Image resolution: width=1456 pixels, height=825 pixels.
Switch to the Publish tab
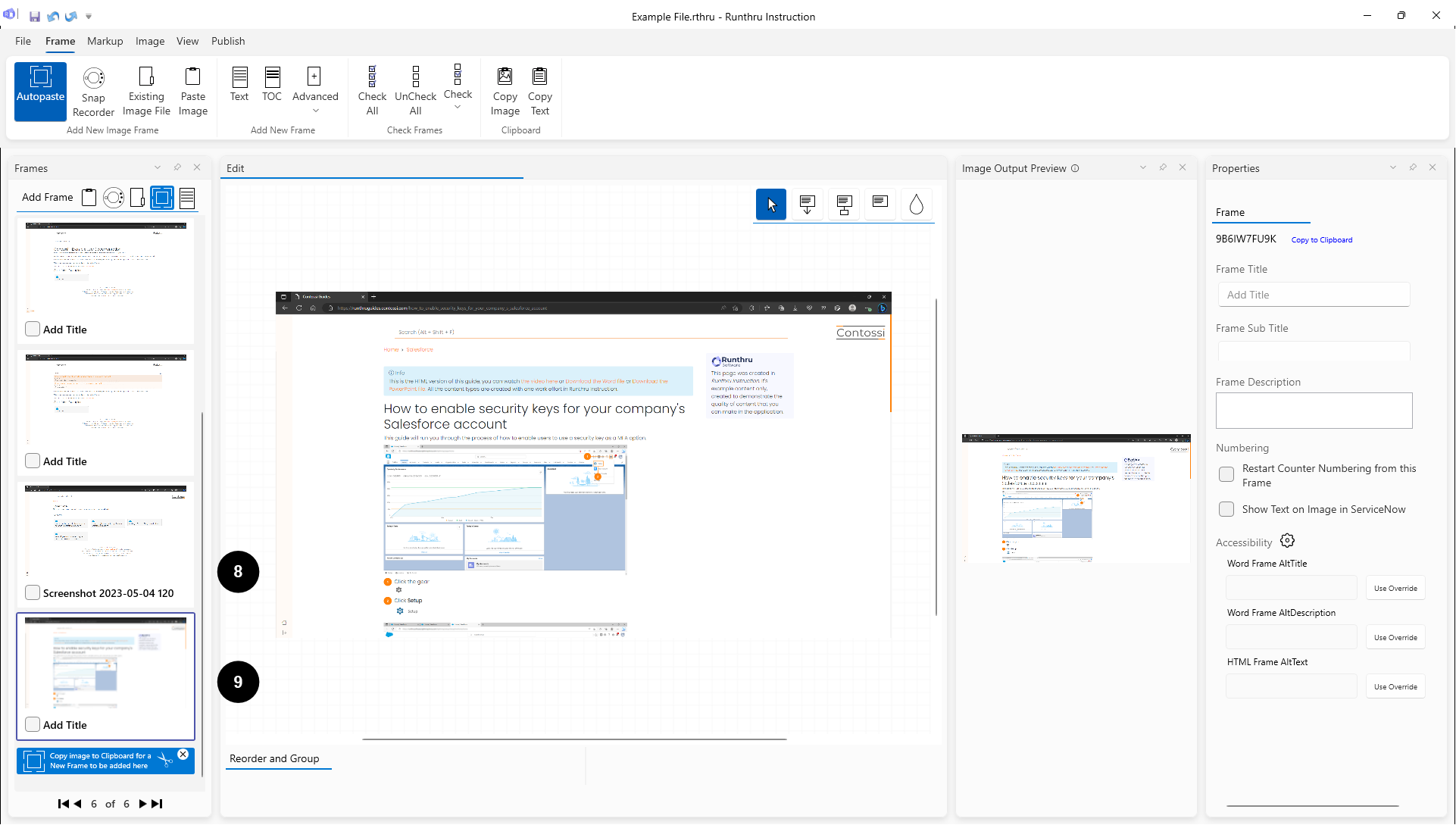(x=228, y=41)
